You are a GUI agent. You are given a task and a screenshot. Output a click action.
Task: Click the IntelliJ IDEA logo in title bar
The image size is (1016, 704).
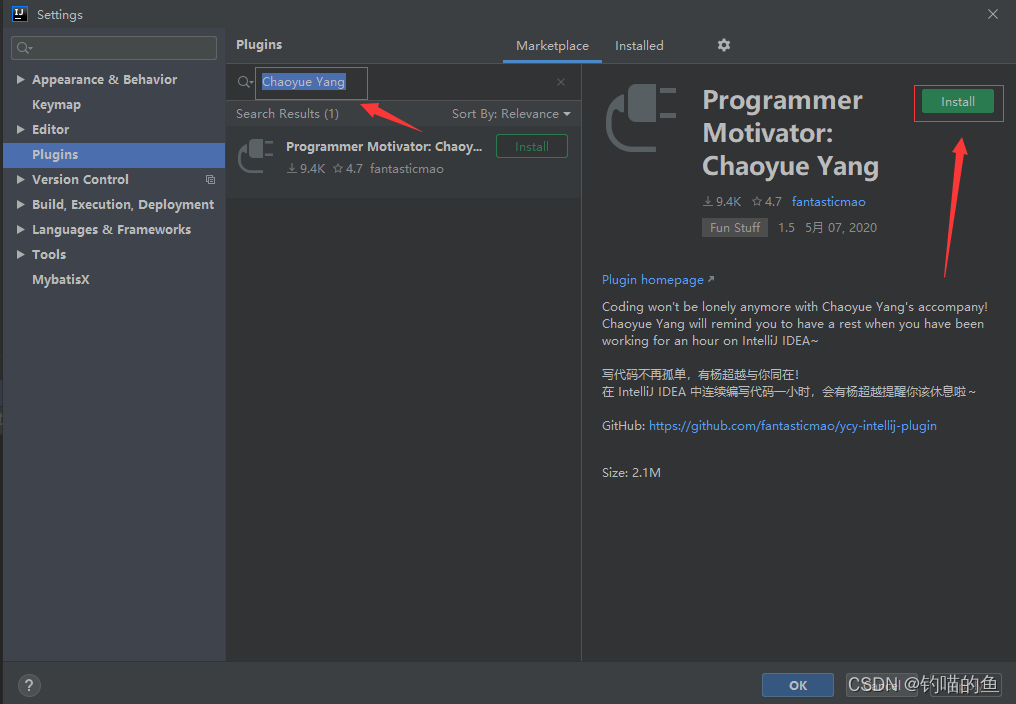(20, 14)
